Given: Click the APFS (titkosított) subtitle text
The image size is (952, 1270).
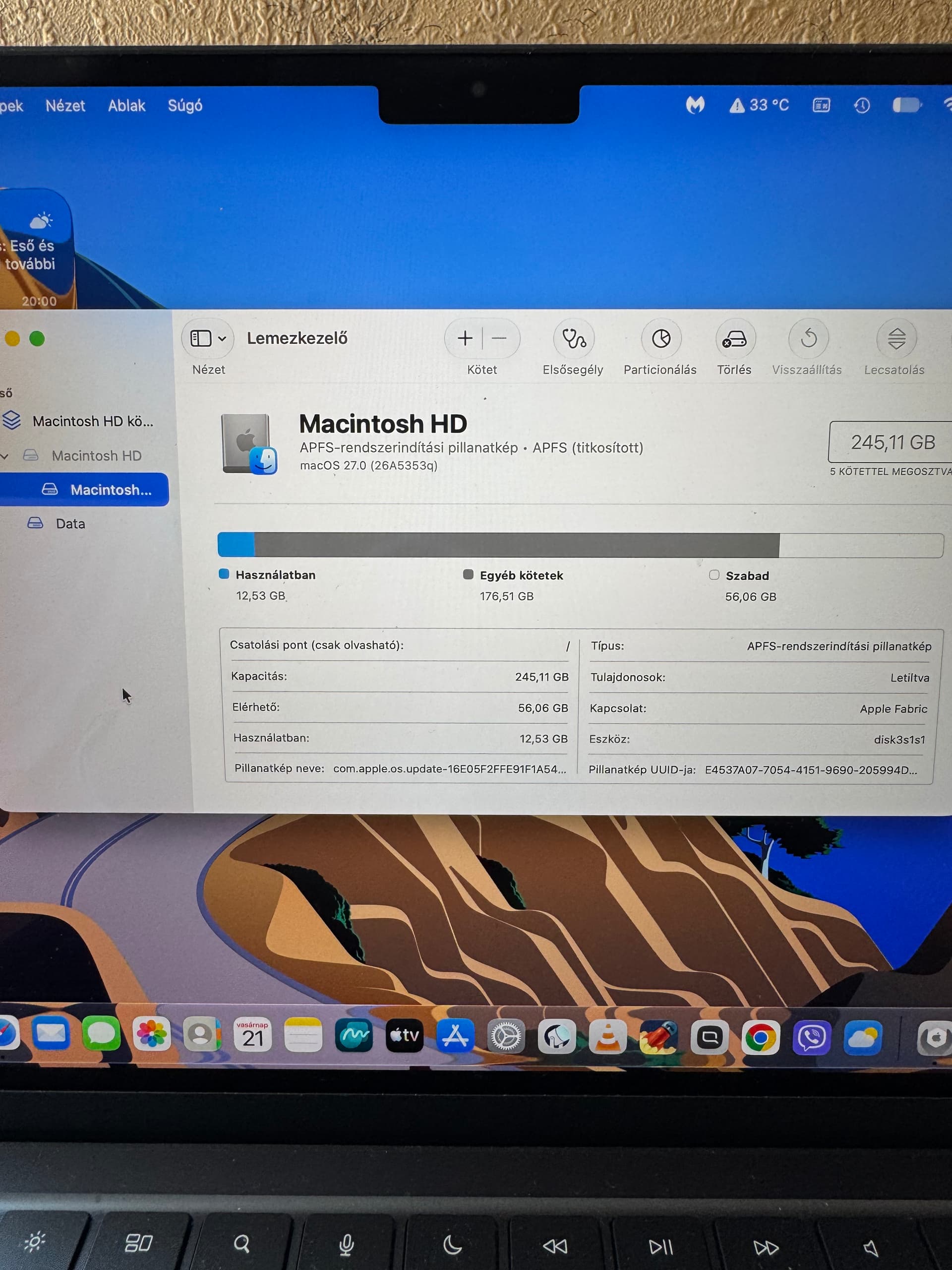Looking at the screenshot, I should [x=588, y=447].
